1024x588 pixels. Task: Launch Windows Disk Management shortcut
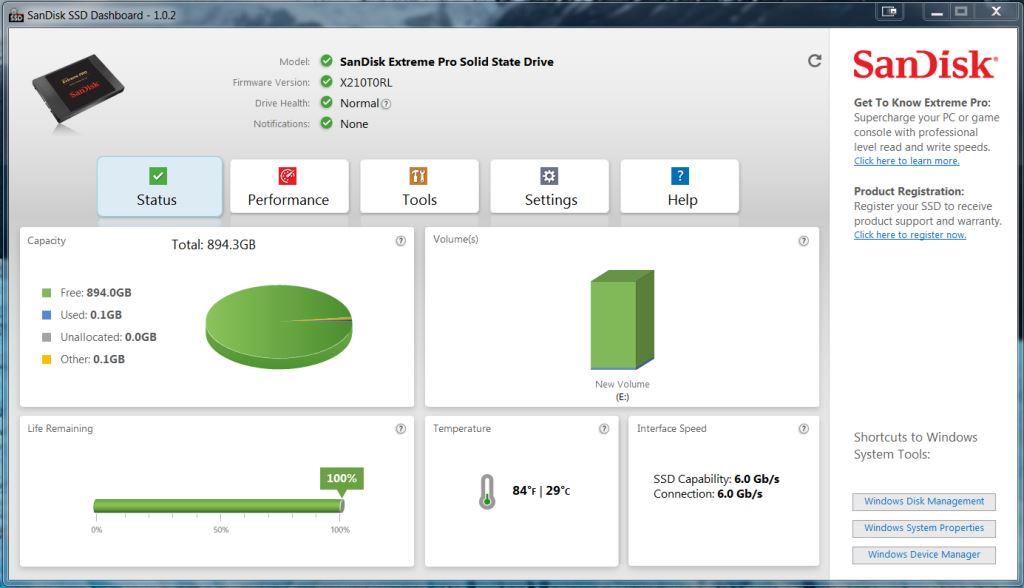[x=924, y=502]
